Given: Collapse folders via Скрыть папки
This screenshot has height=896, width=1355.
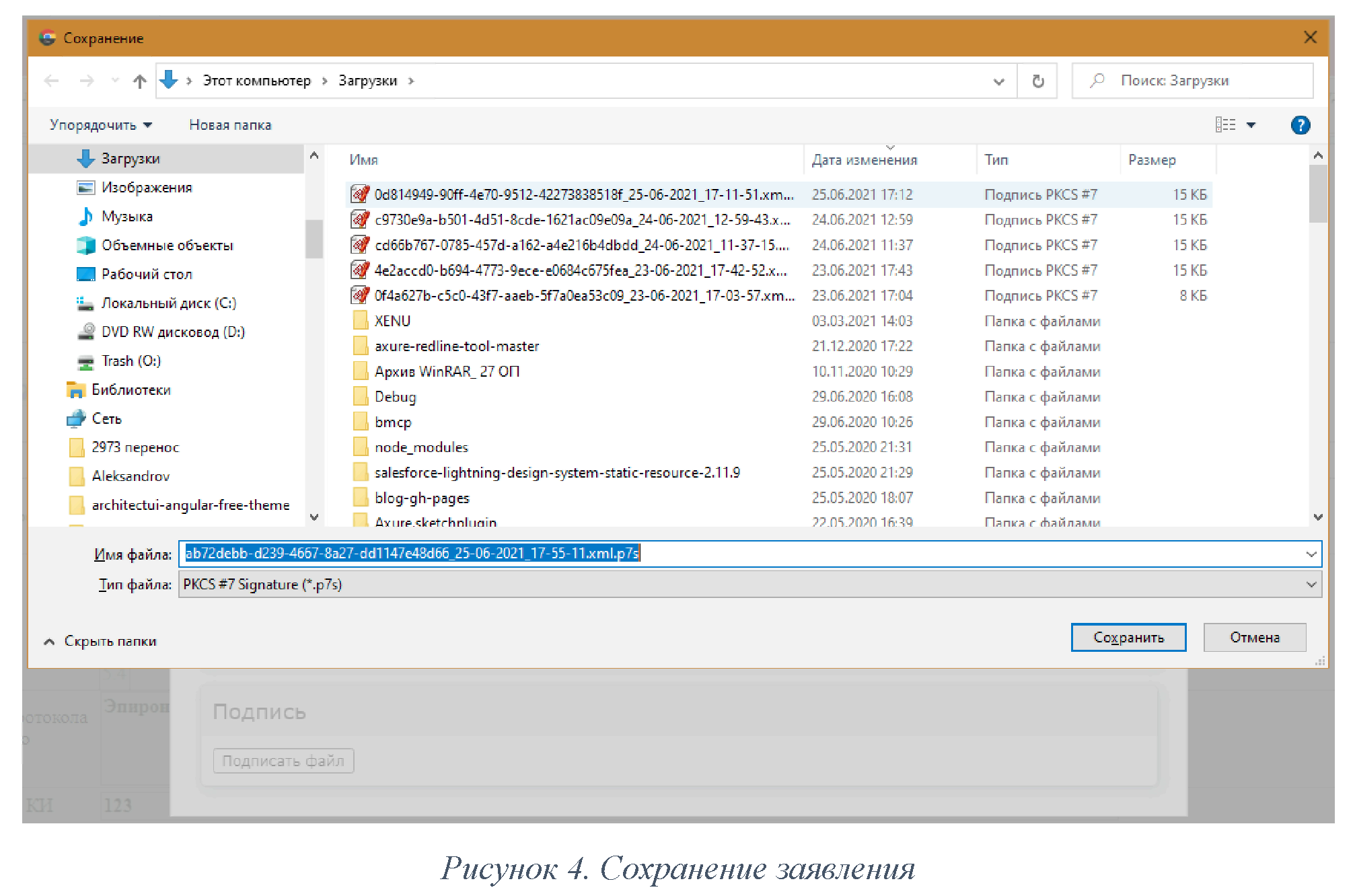Looking at the screenshot, I should [x=101, y=641].
